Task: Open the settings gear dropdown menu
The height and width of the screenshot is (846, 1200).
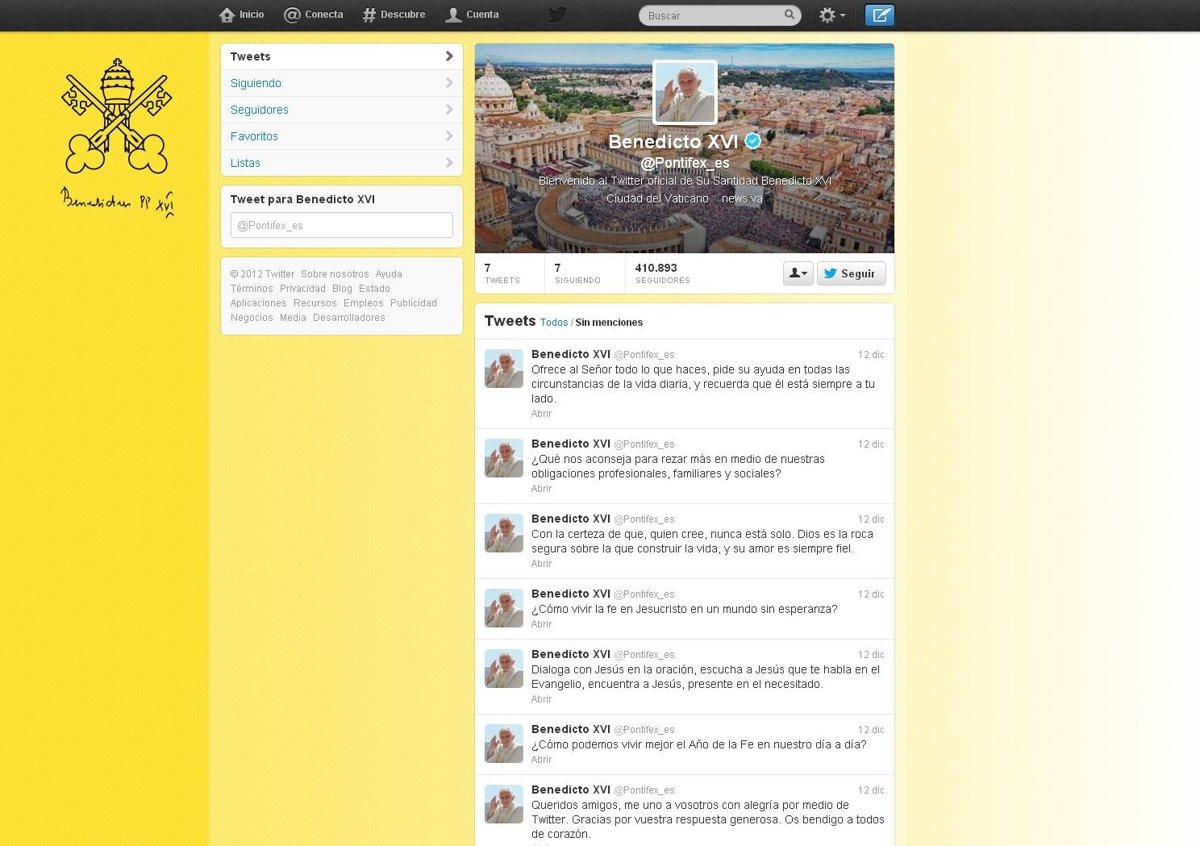Action: (x=832, y=15)
